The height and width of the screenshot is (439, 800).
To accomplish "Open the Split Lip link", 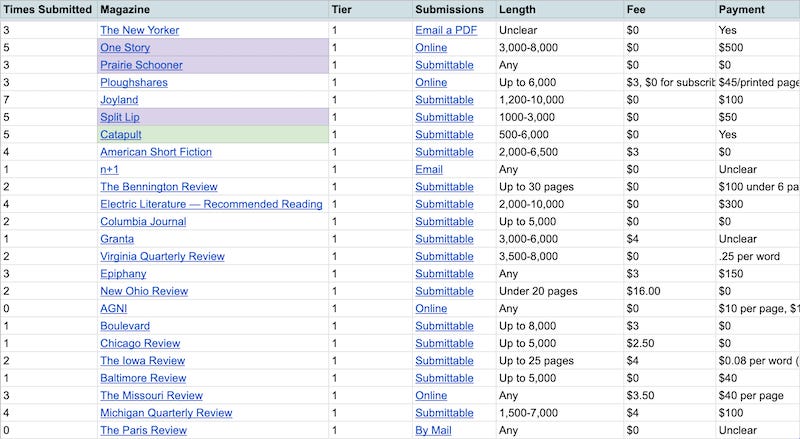I will (x=119, y=117).
